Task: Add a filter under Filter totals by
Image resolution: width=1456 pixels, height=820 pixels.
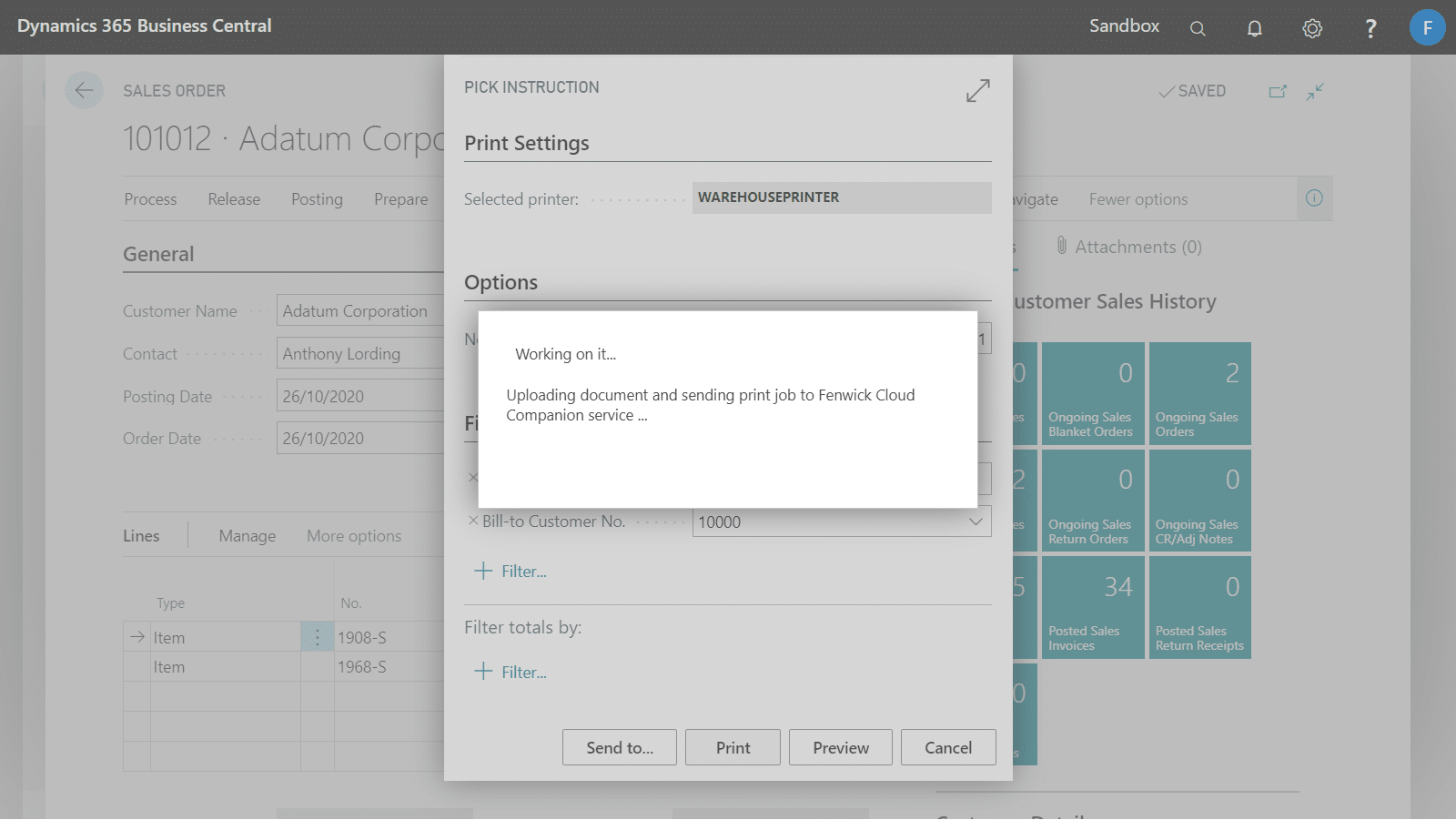Action: (511, 673)
